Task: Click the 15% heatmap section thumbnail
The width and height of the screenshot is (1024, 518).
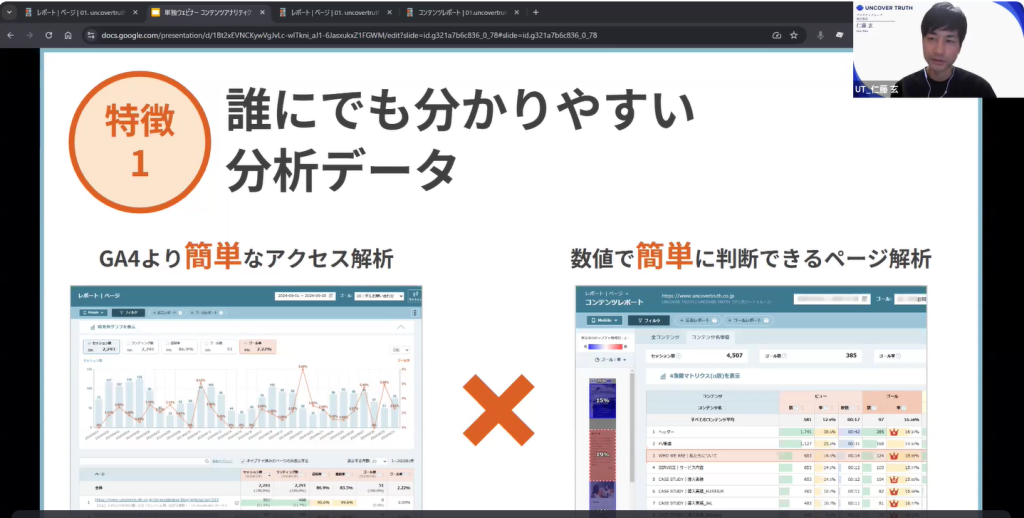Action: click(603, 400)
